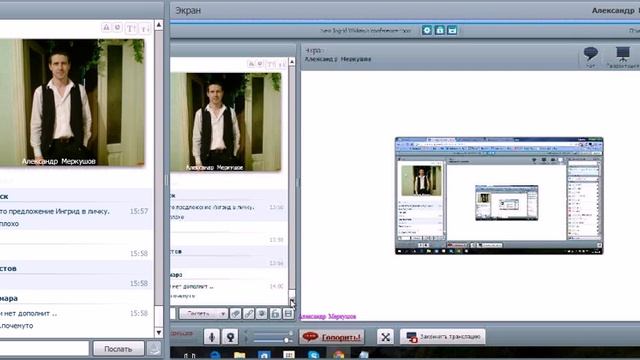Click the Закончить трансляцию button

443,337
